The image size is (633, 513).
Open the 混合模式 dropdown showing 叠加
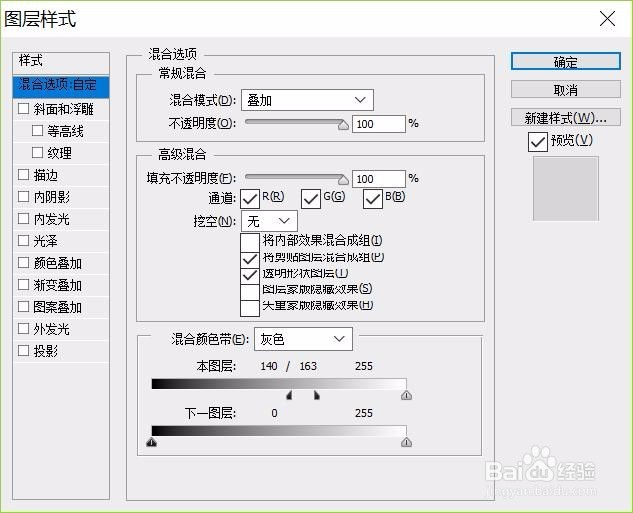[x=307, y=100]
